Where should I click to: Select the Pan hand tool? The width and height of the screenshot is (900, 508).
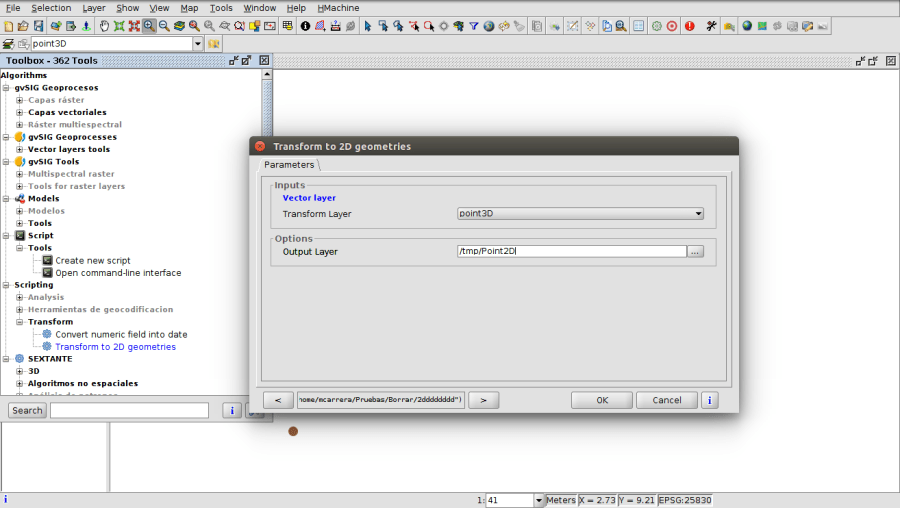[x=104, y=26]
